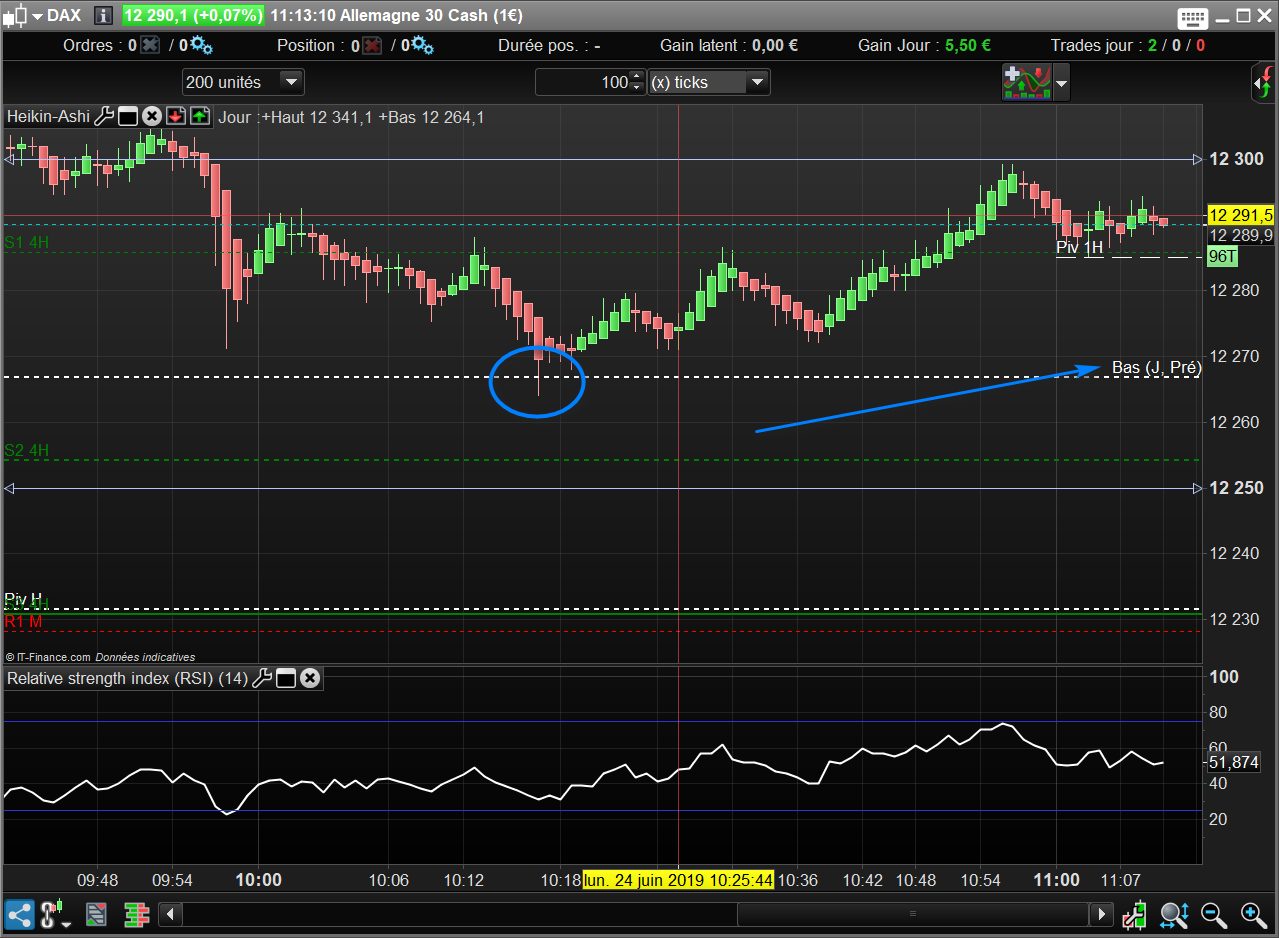Screen dimensions: 1279x938
Task: Close all positions with the red X icon
Action: (x=371, y=45)
